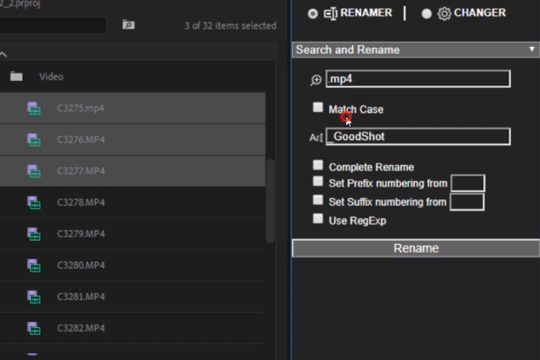
Task: Select clip name C3276.MP4
Action: pyautogui.click(x=81, y=140)
